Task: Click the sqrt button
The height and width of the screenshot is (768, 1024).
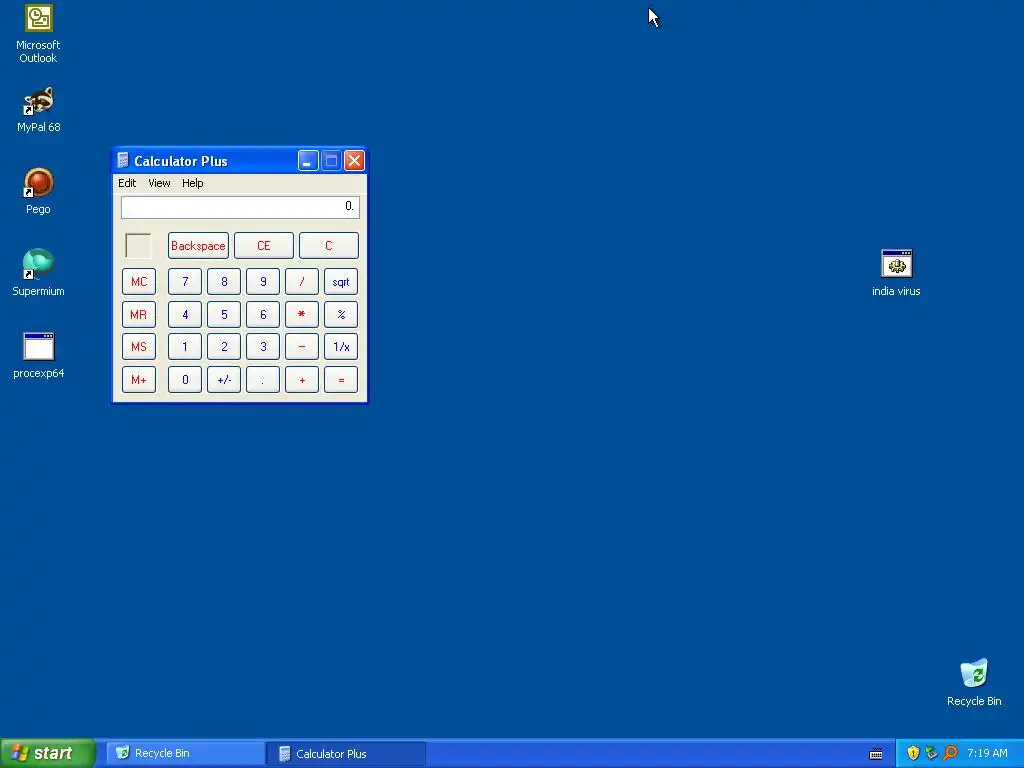Action: pyautogui.click(x=341, y=281)
